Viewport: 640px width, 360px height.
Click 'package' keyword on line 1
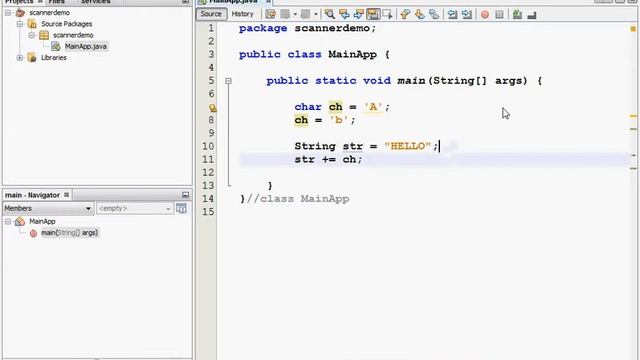pyautogui.click(x=263, y=28)
